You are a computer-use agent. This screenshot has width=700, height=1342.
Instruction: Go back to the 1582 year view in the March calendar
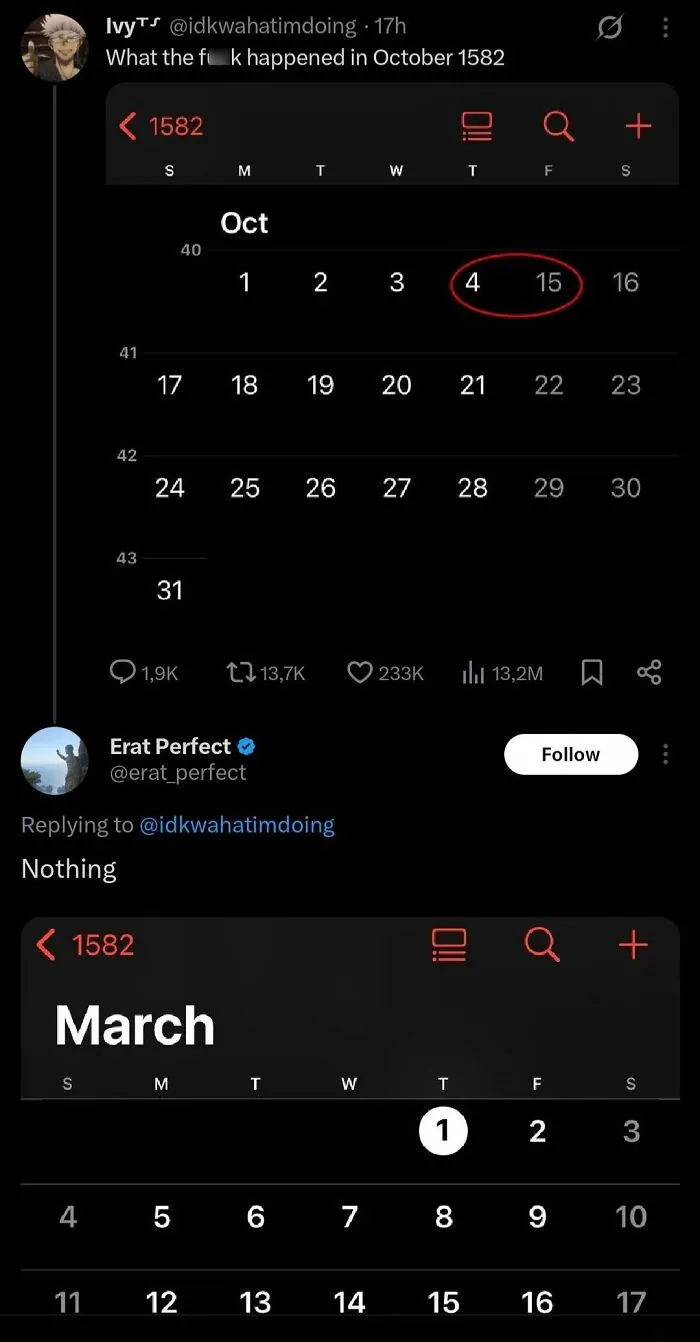point(85,944)
